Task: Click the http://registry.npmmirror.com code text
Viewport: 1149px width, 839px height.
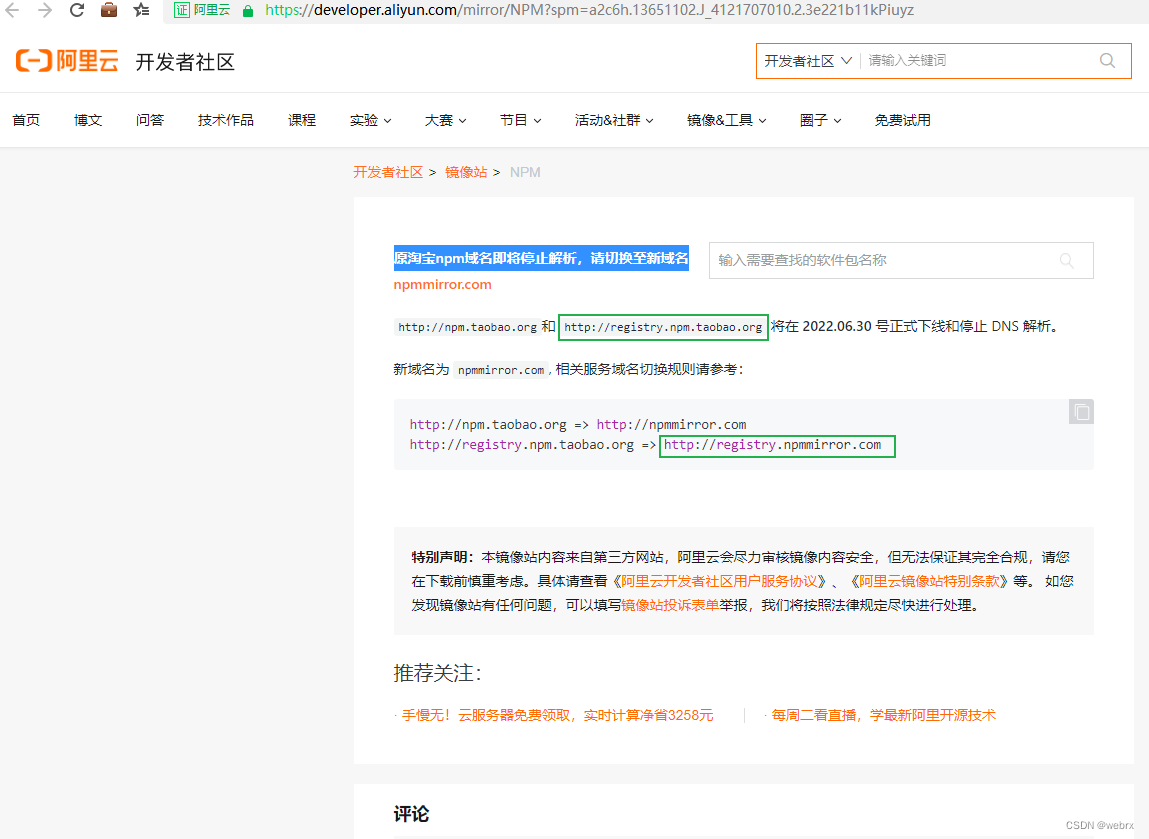Action: (x=772, y=445)
